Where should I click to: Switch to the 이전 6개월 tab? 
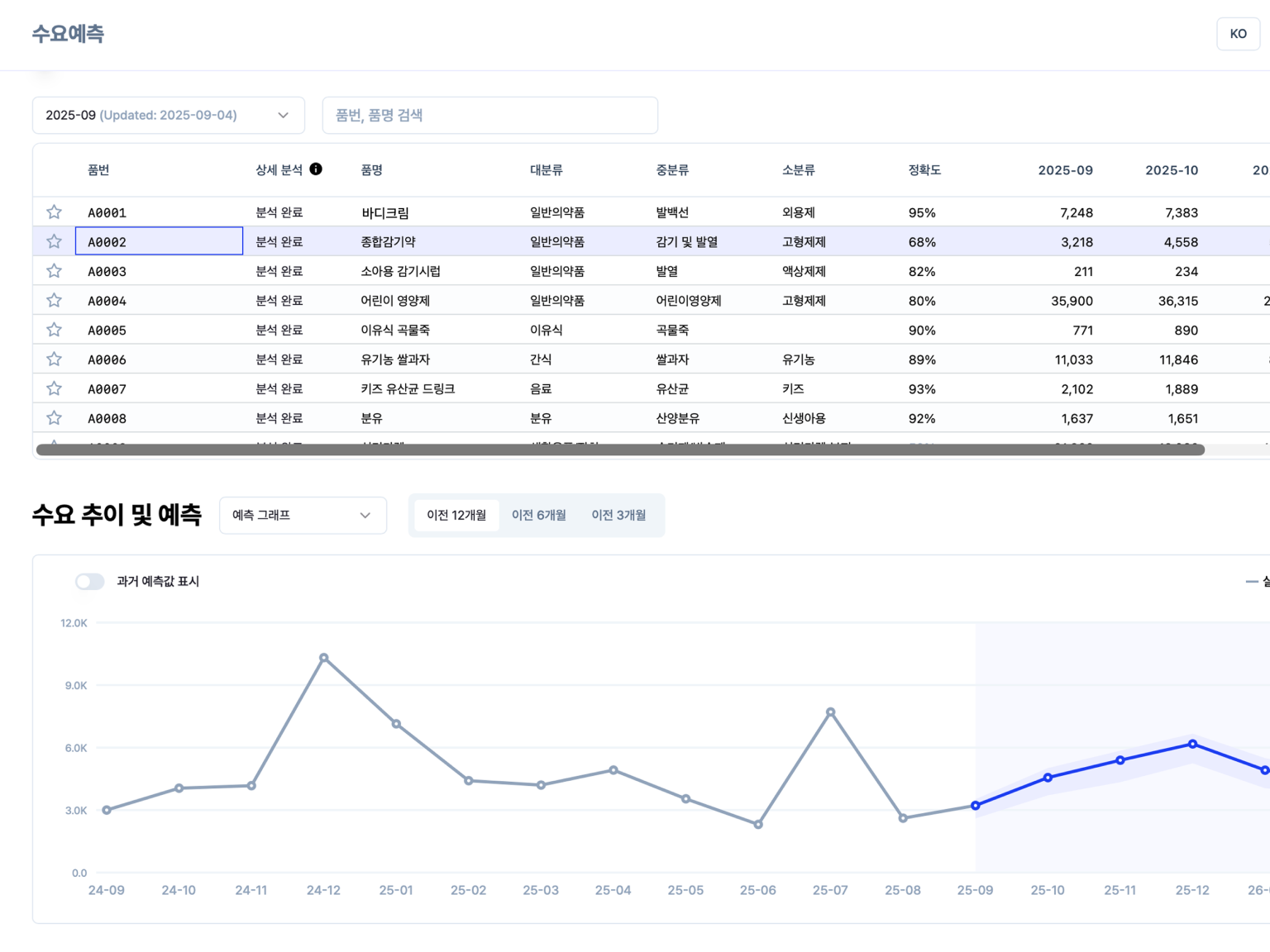538,515
